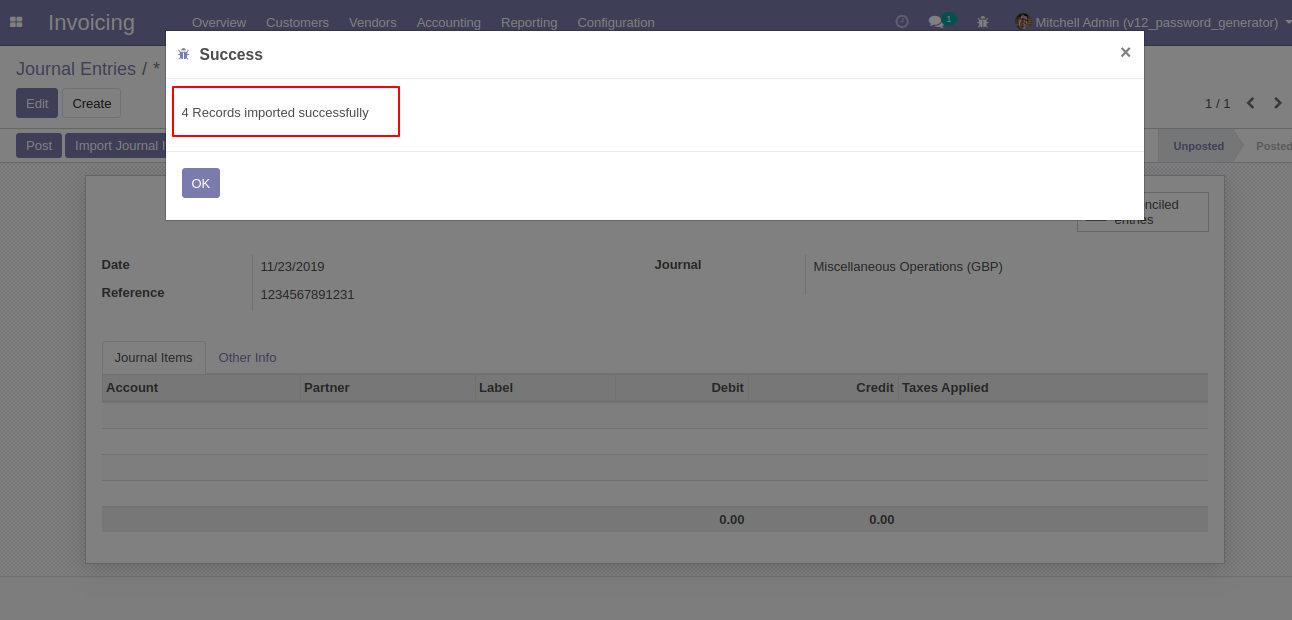Click the Reconciled entries stat button
This screenshot has width=1292, height=620.
(1143, 212)
